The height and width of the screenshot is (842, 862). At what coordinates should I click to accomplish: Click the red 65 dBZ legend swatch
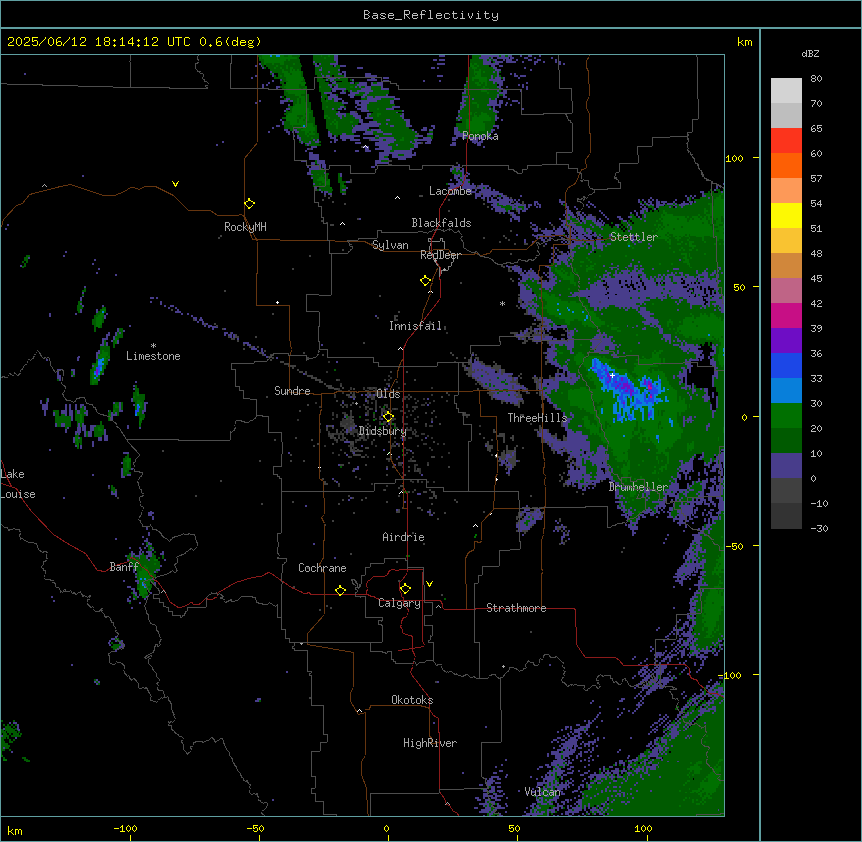tap(786, 140)
